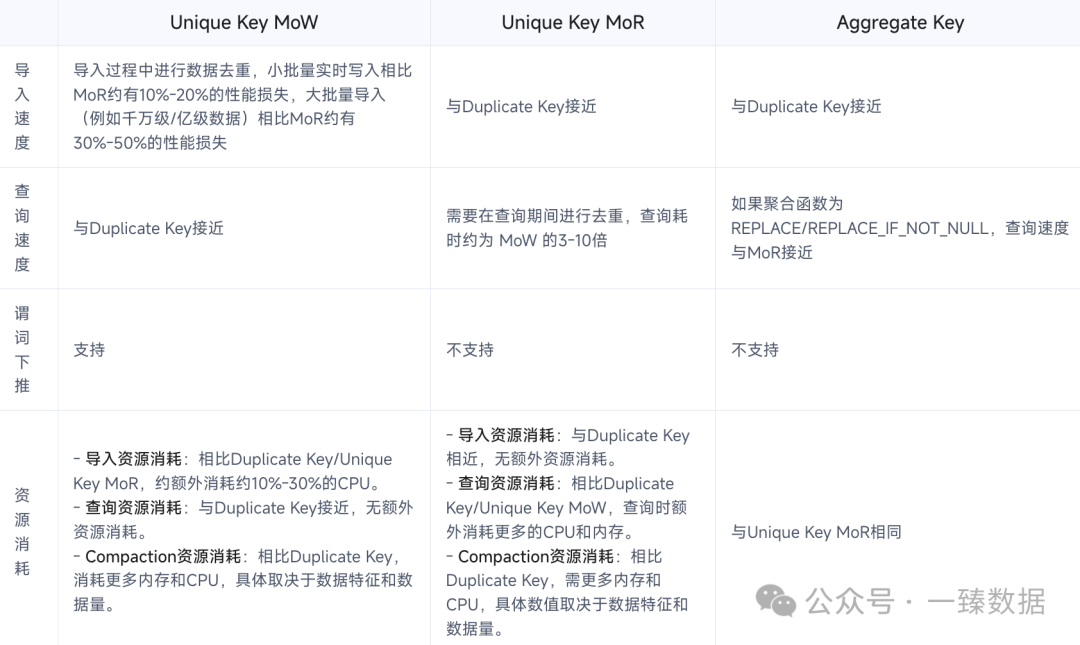Click the Unique Key MoW column header
The width and height of the screenshot is (1080, 645).
coord(244,23)
